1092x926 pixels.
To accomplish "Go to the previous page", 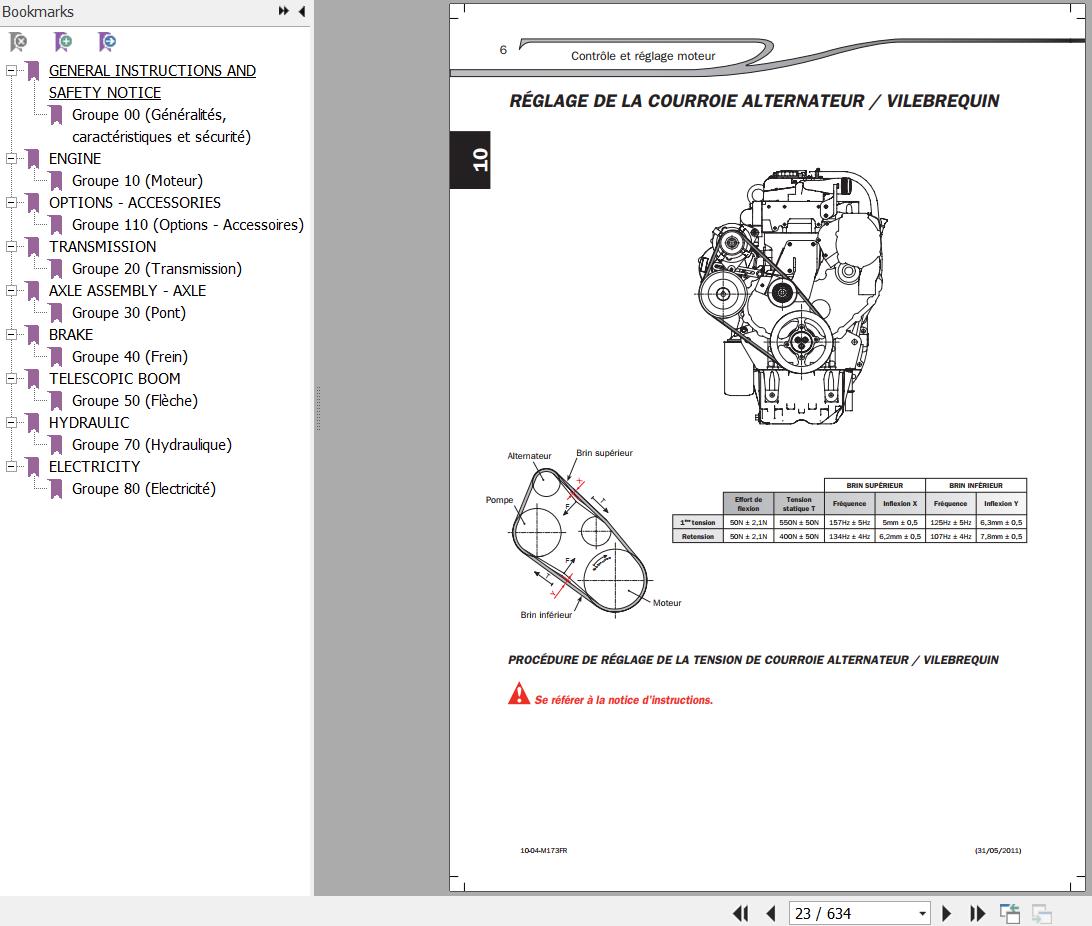I will click(771, 913).
